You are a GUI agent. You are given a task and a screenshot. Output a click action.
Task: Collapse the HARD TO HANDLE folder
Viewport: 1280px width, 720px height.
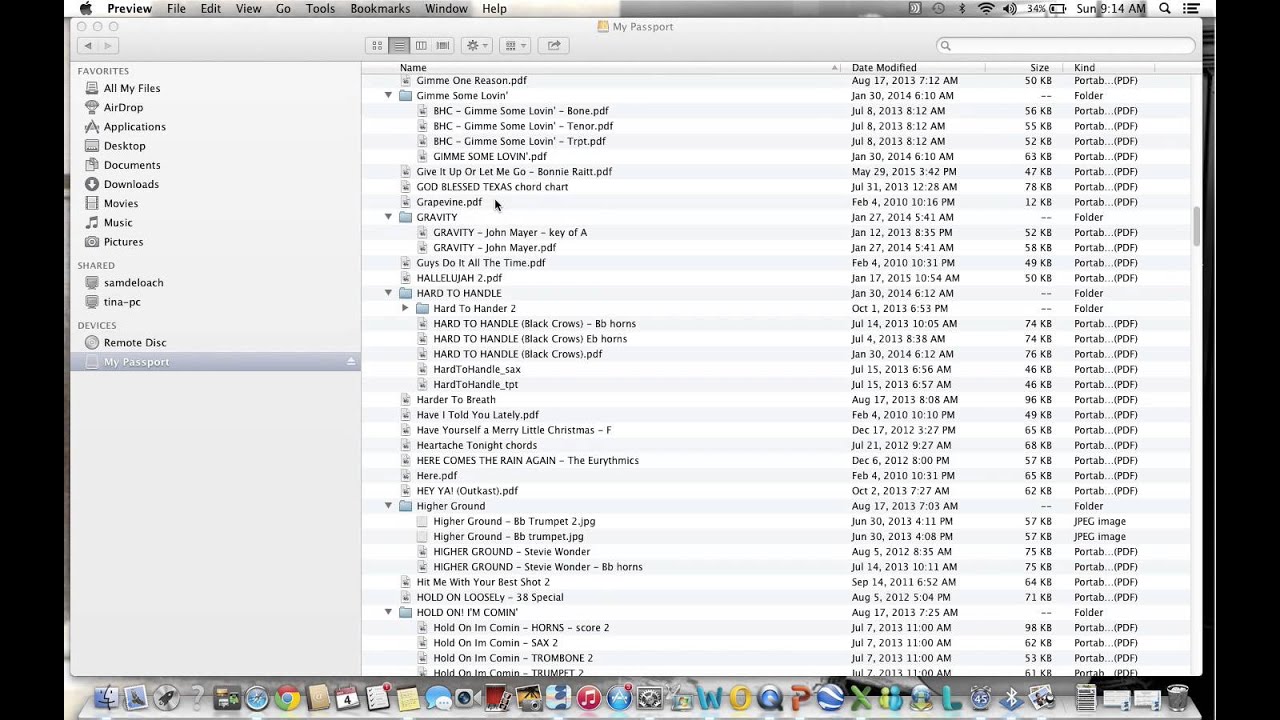(388, 293)
